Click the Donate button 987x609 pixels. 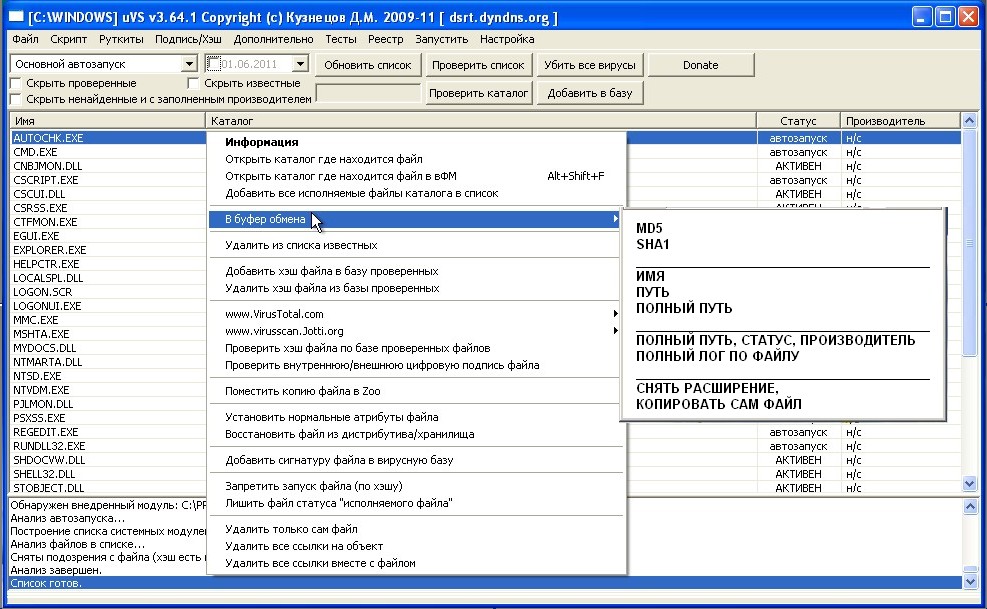coord(700,65)
